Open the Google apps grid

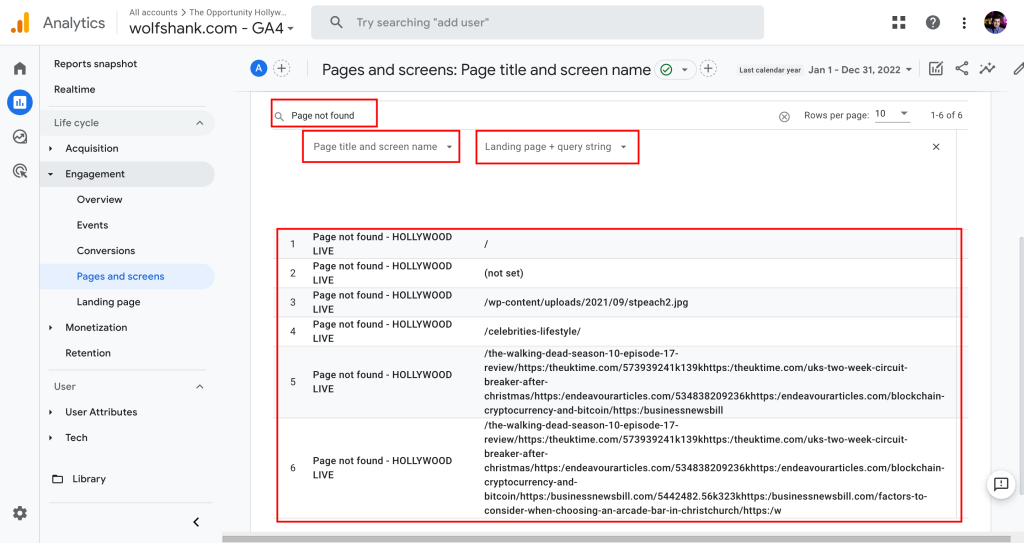899,23
